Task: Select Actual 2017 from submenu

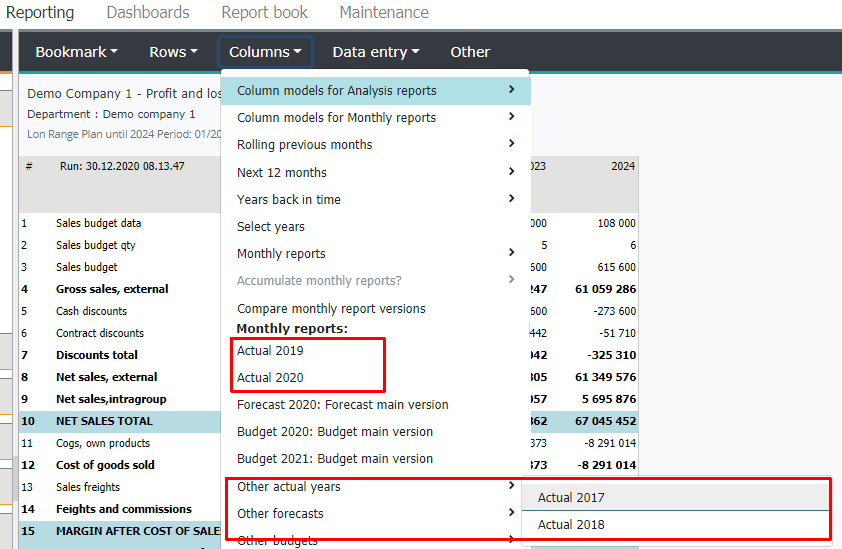Action: coord(676,497)
